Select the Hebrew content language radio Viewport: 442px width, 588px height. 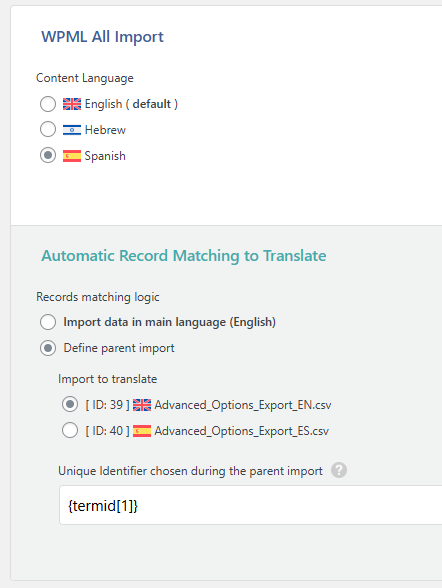(48, 129)
